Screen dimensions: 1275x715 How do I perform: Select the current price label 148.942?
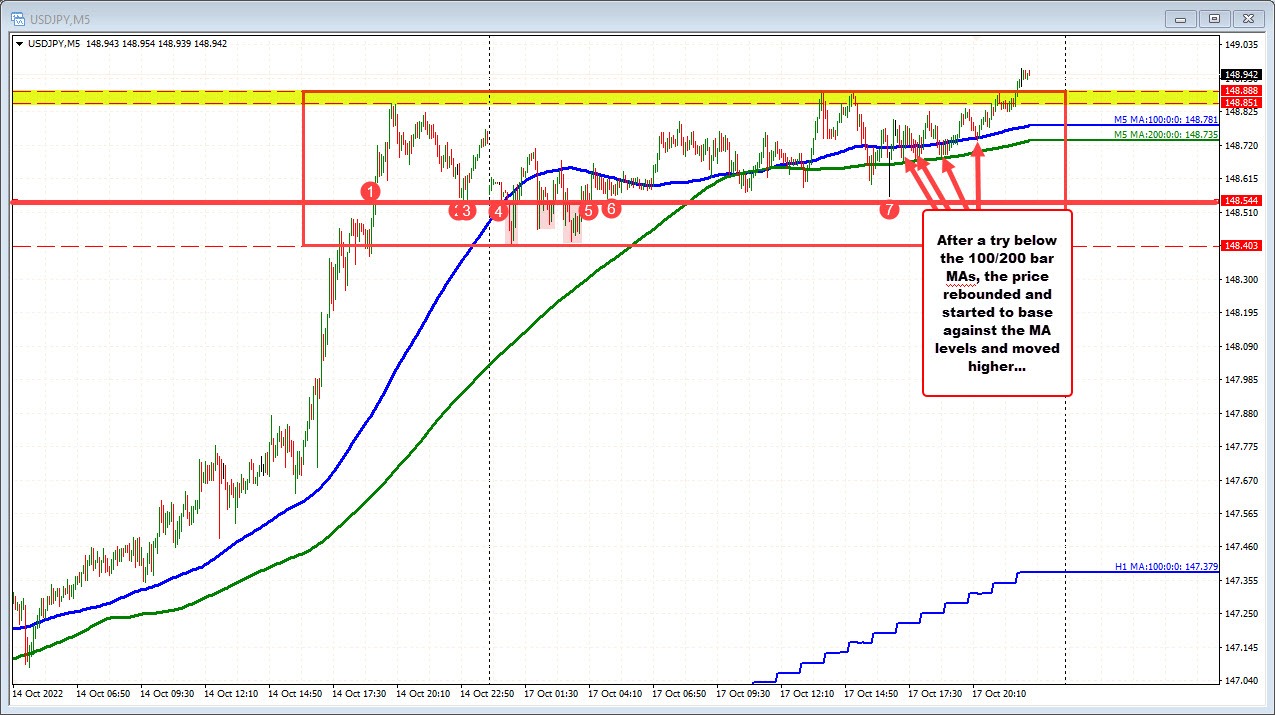click(1240, 74)
